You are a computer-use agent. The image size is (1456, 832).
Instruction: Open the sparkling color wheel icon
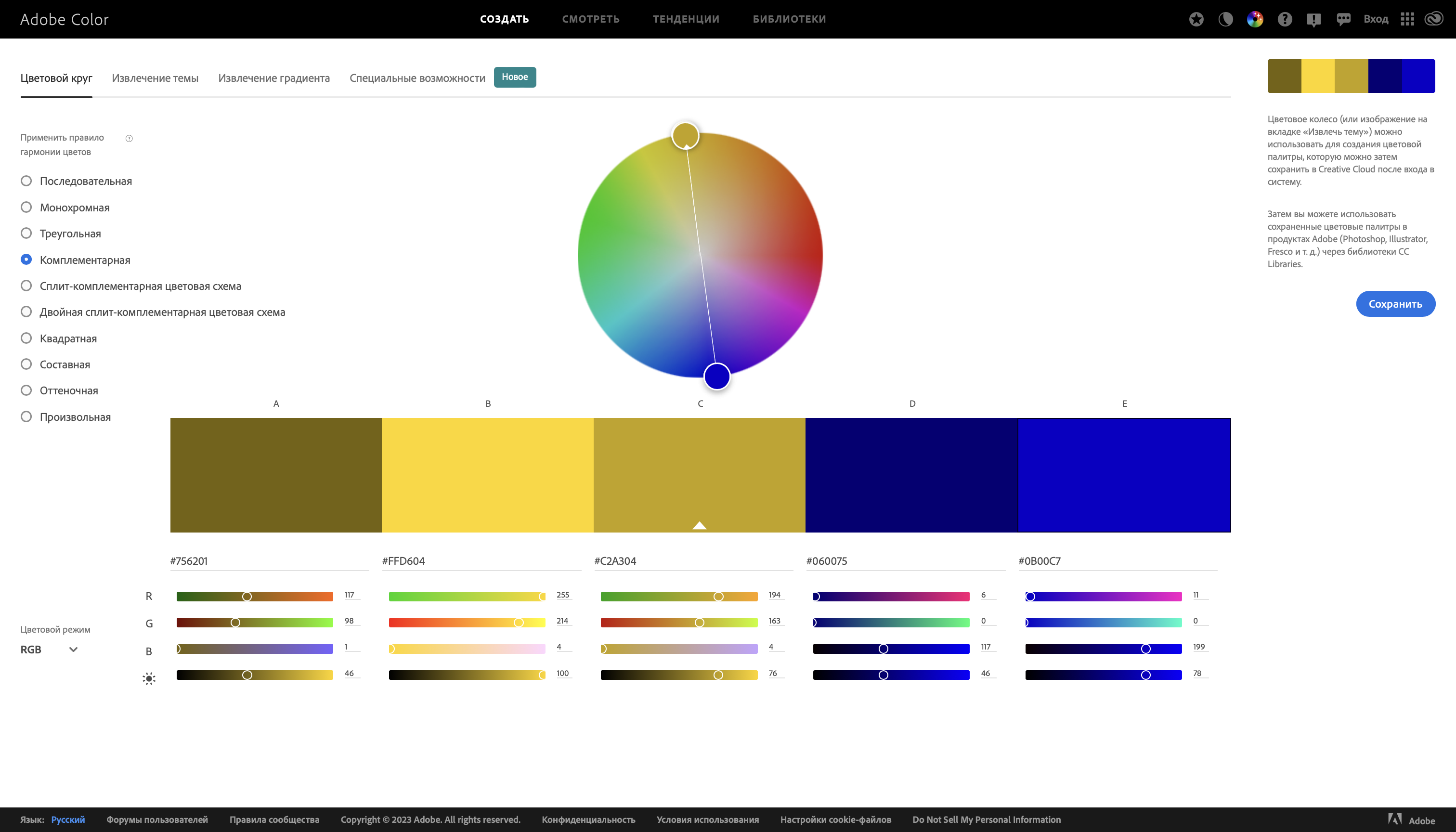click(1255, 19)
